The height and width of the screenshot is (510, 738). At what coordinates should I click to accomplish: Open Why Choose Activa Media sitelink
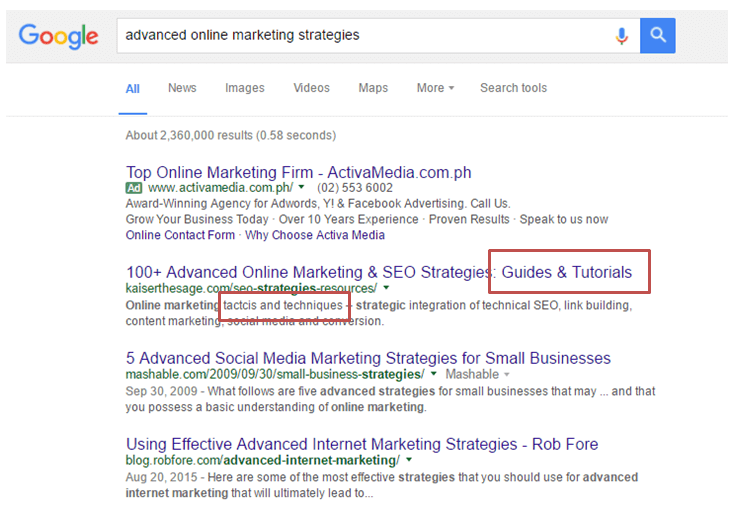tap(315, 235)
